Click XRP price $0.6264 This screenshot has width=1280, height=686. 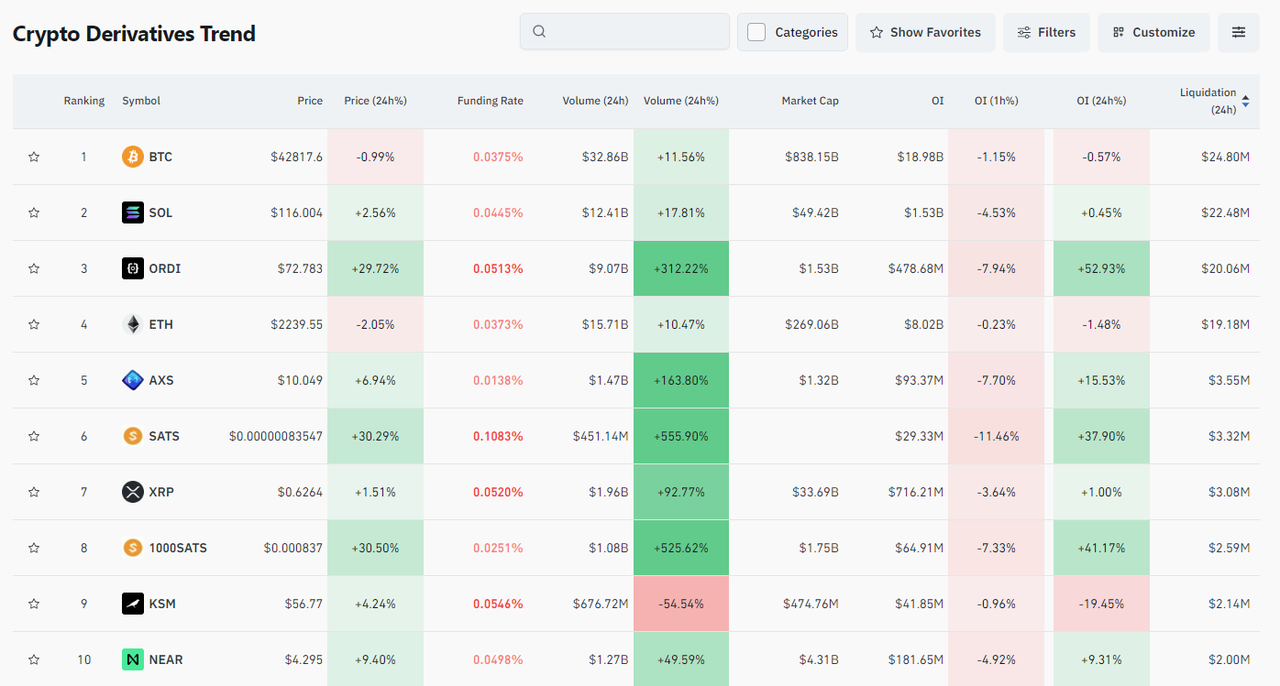tap(301, 493)
